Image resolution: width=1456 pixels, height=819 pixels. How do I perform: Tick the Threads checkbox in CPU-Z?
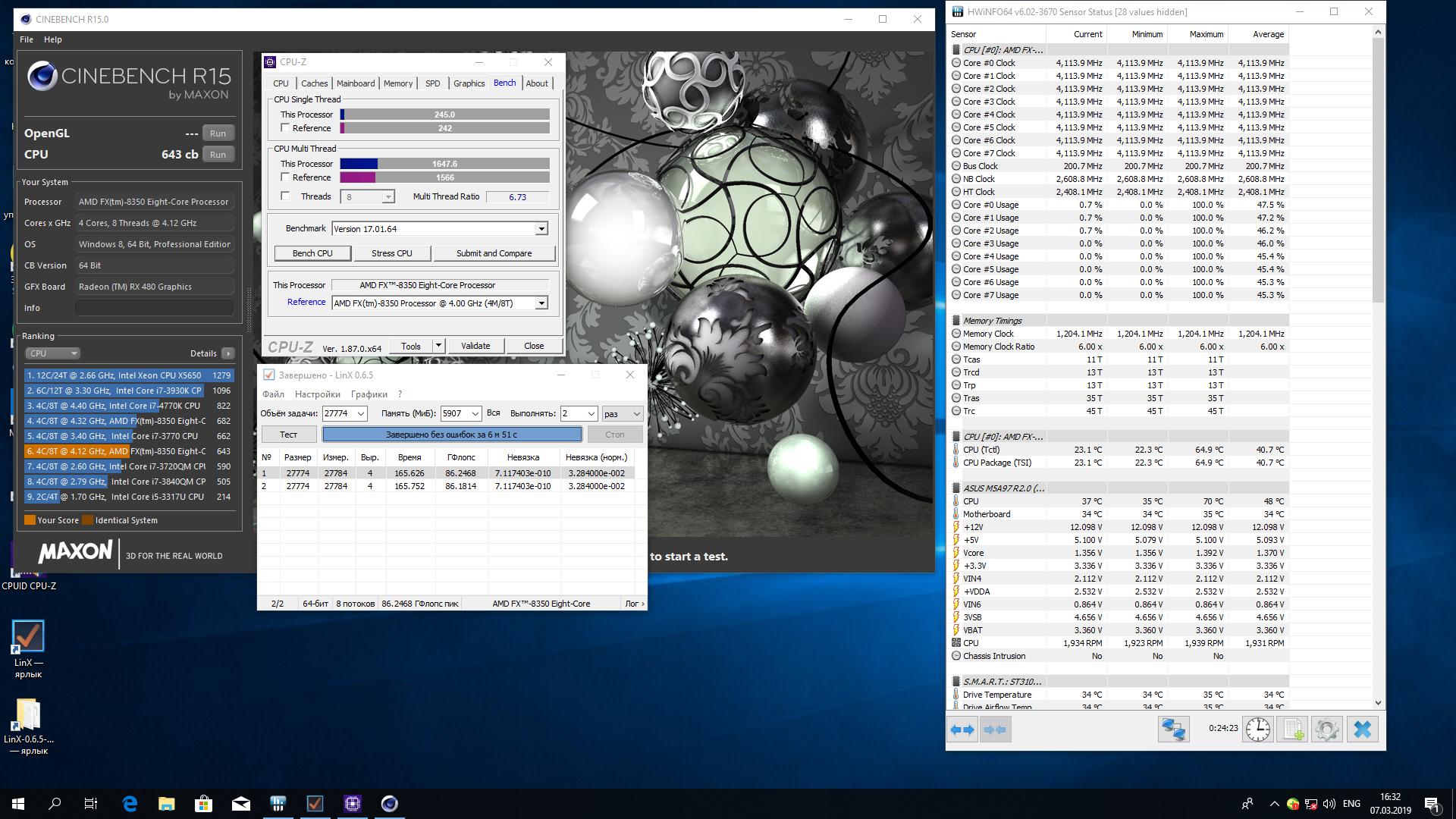286,196
